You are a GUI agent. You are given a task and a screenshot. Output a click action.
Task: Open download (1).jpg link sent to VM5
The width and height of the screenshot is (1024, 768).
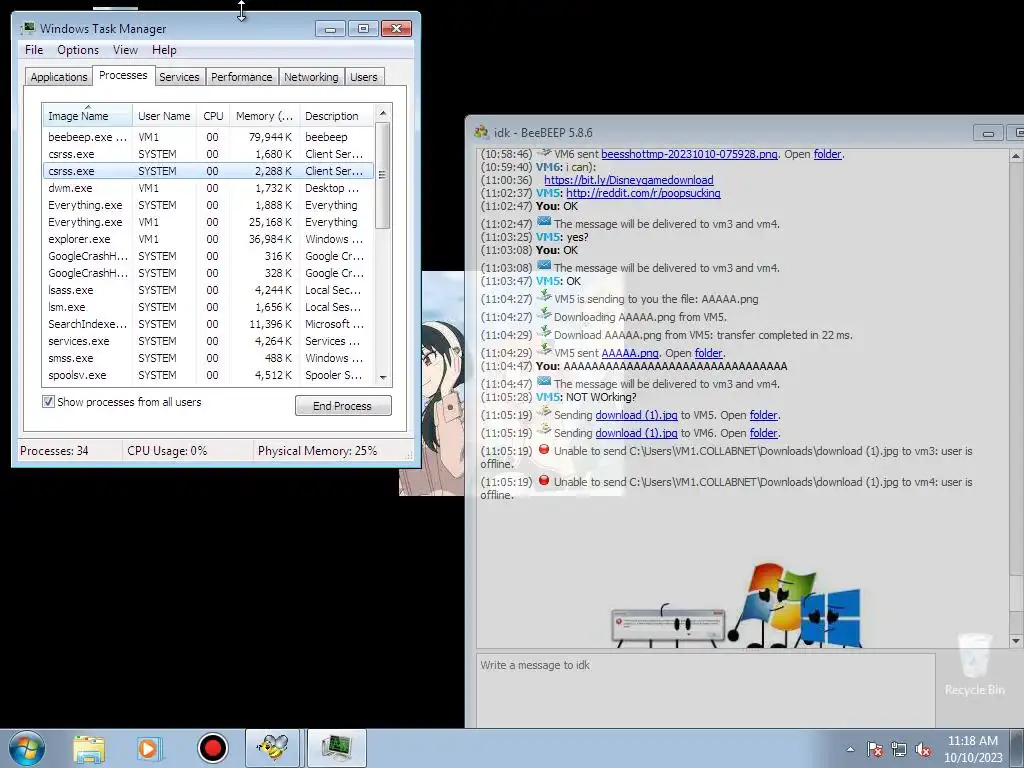click(x=636, y=415)
